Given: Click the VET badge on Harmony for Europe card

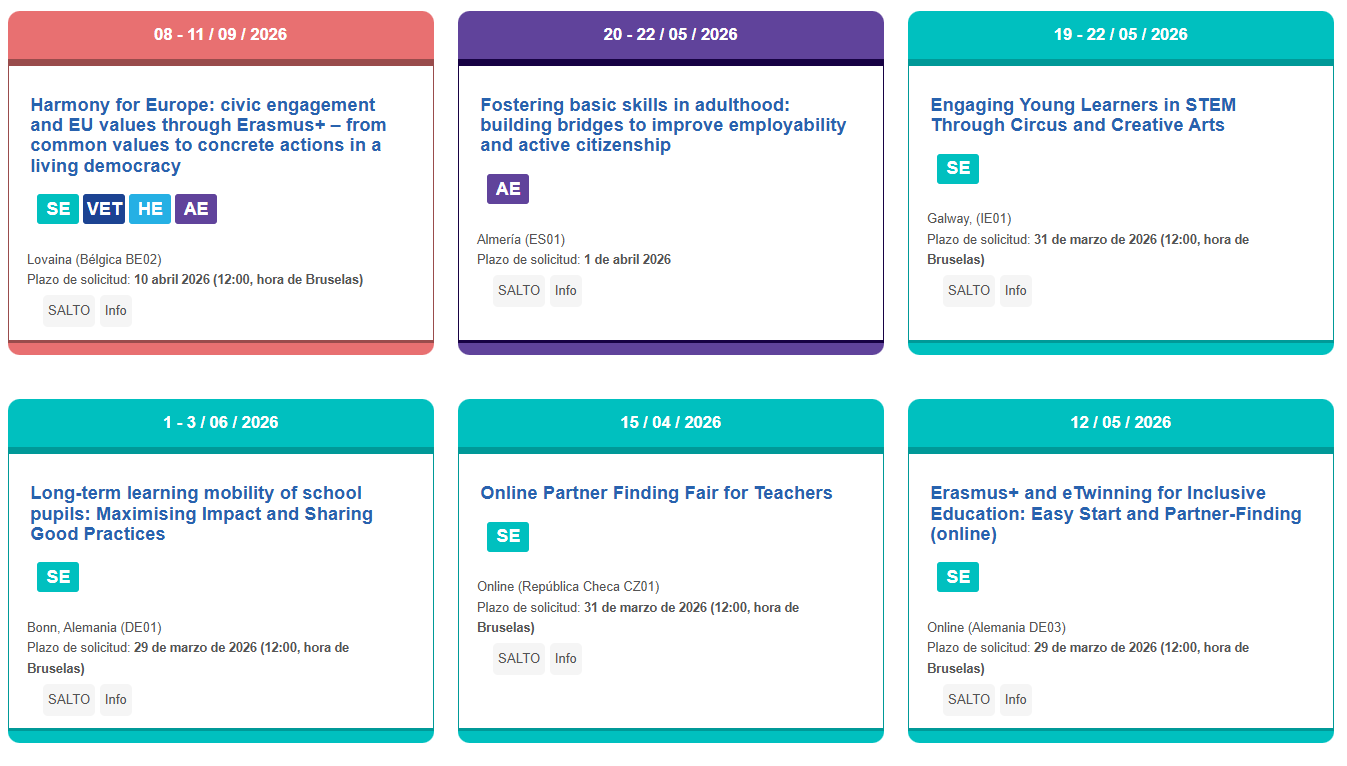Looking at the screenshot, I should 104,209.
